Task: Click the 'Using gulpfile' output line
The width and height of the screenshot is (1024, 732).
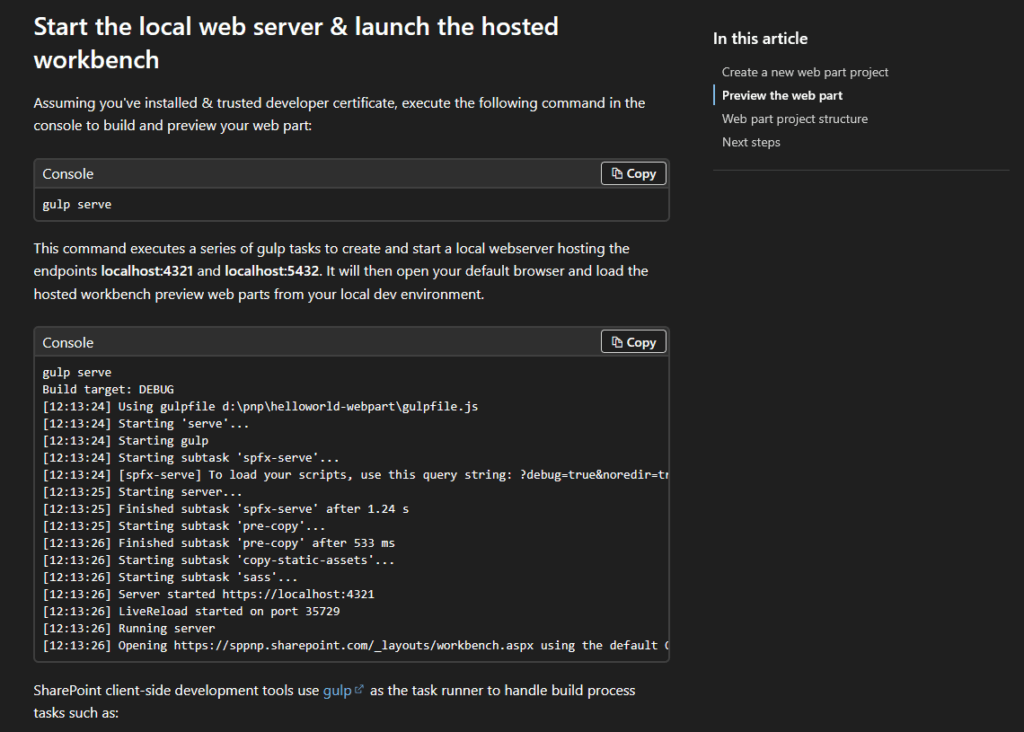Action: (260, 407)
